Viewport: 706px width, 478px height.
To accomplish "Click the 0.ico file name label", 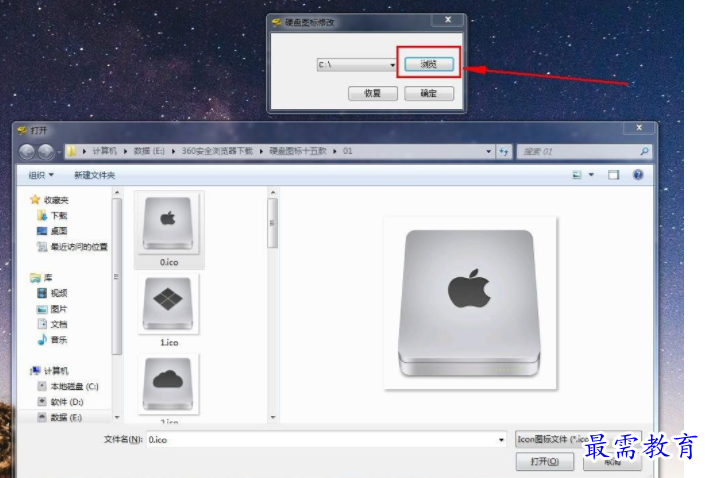I will 169,262.
